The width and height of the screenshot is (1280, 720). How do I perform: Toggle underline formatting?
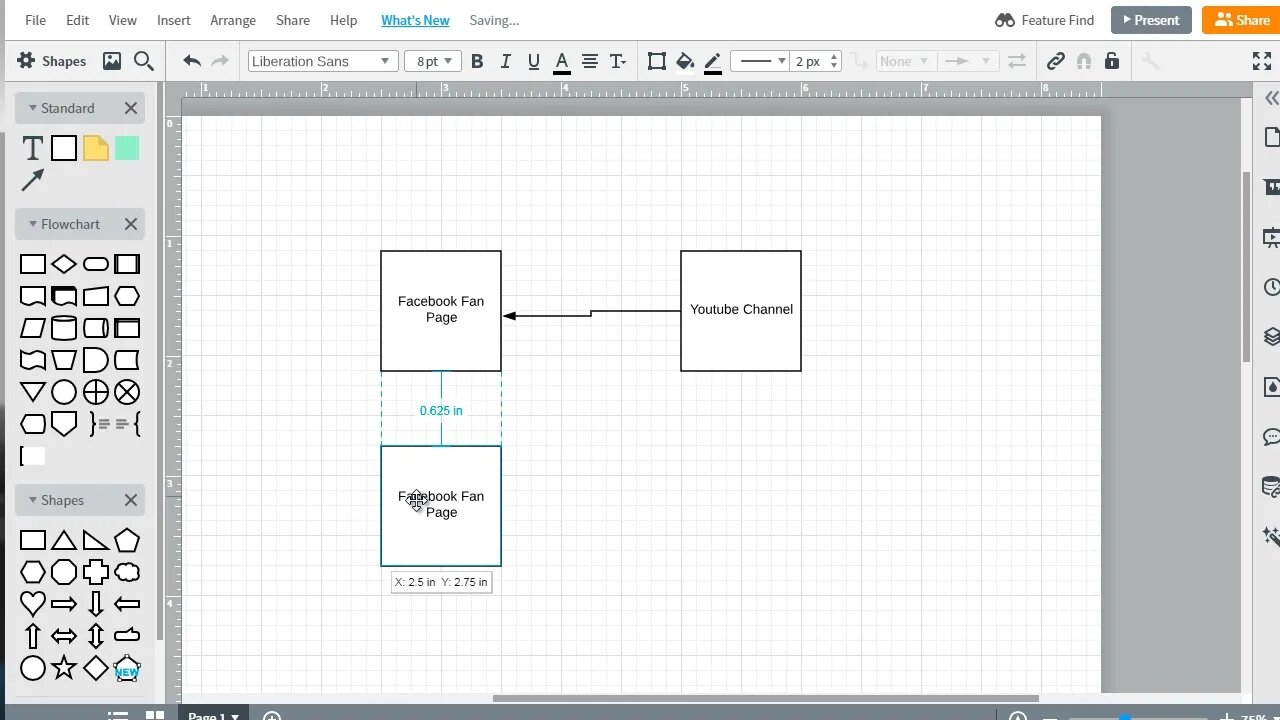(x=533, y=61)
